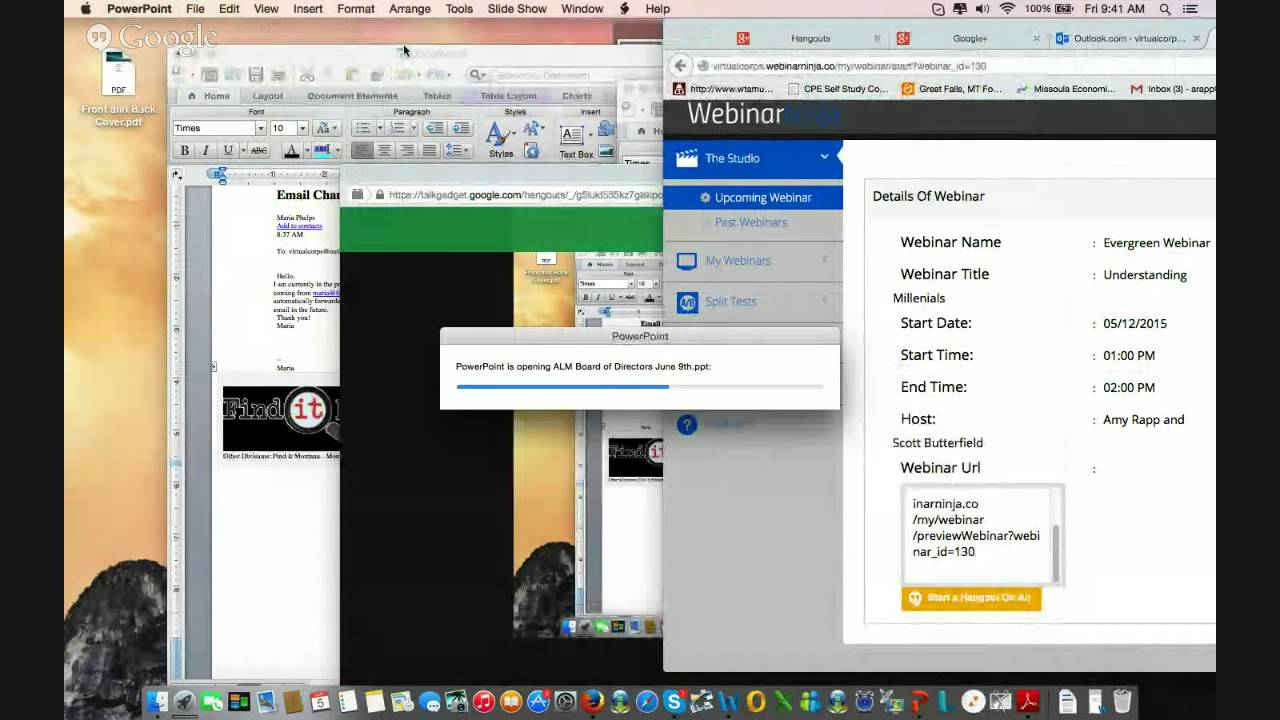The height and width of the screenshot is (720, 1280).
Task: Open the highlight color dropdown arrow
Action: pos(336,150)
